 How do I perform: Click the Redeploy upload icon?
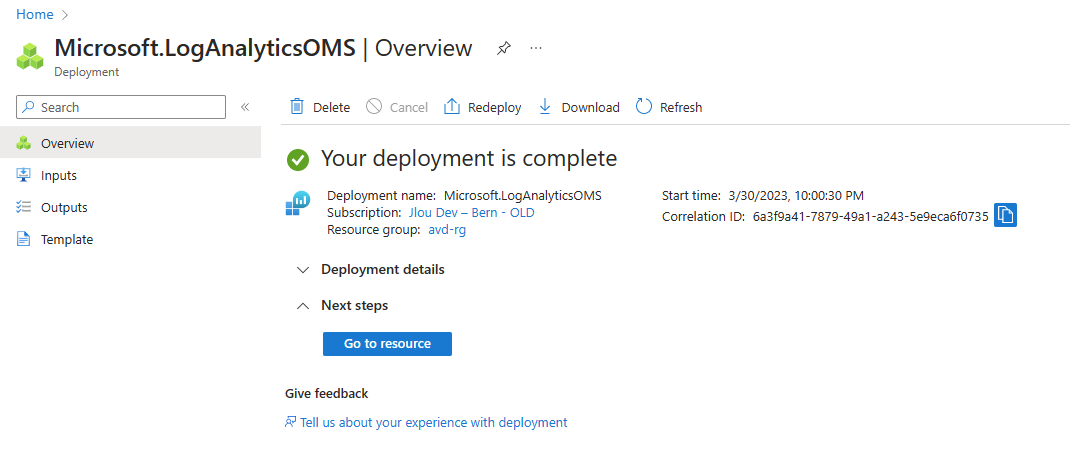(452, 107)
